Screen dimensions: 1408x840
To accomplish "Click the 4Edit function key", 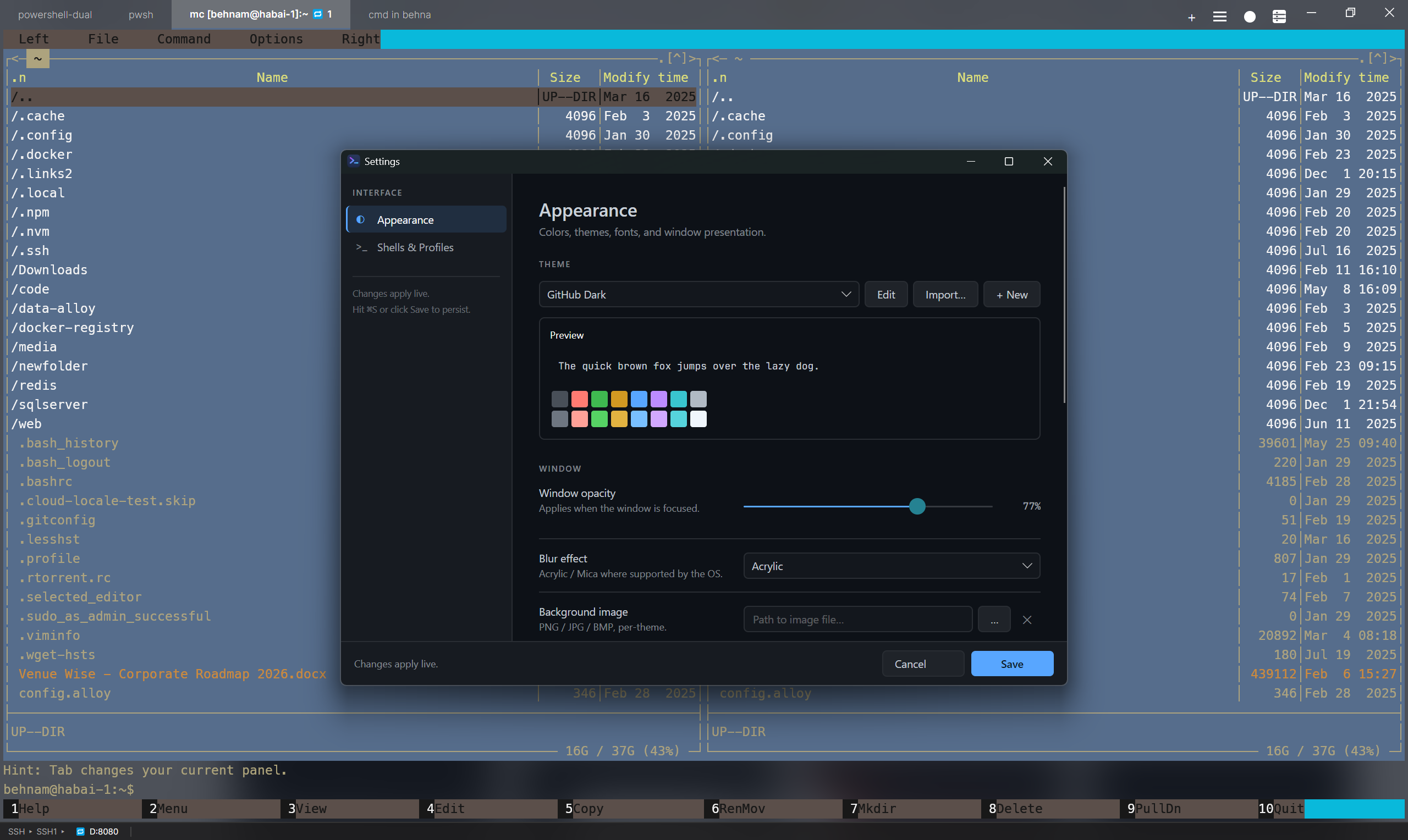I will [488, 809].
